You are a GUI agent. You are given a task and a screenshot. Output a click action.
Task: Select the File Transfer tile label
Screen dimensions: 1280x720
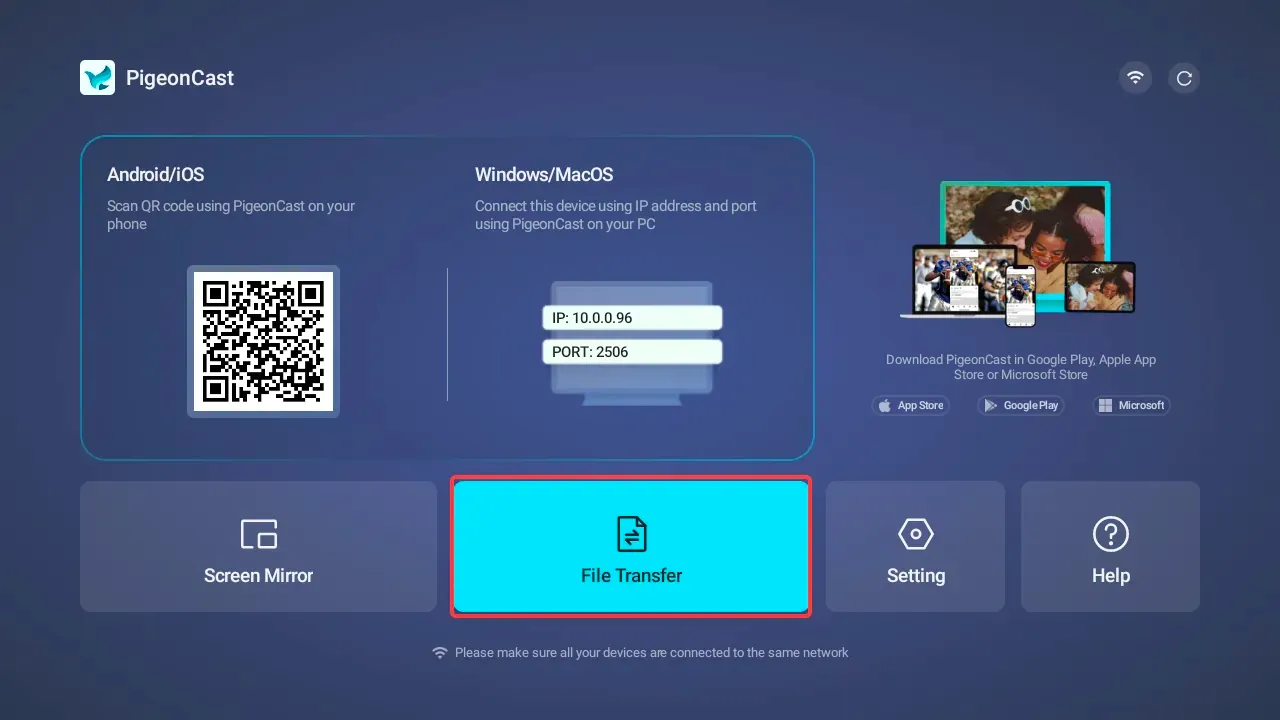(x=631, y=576)
